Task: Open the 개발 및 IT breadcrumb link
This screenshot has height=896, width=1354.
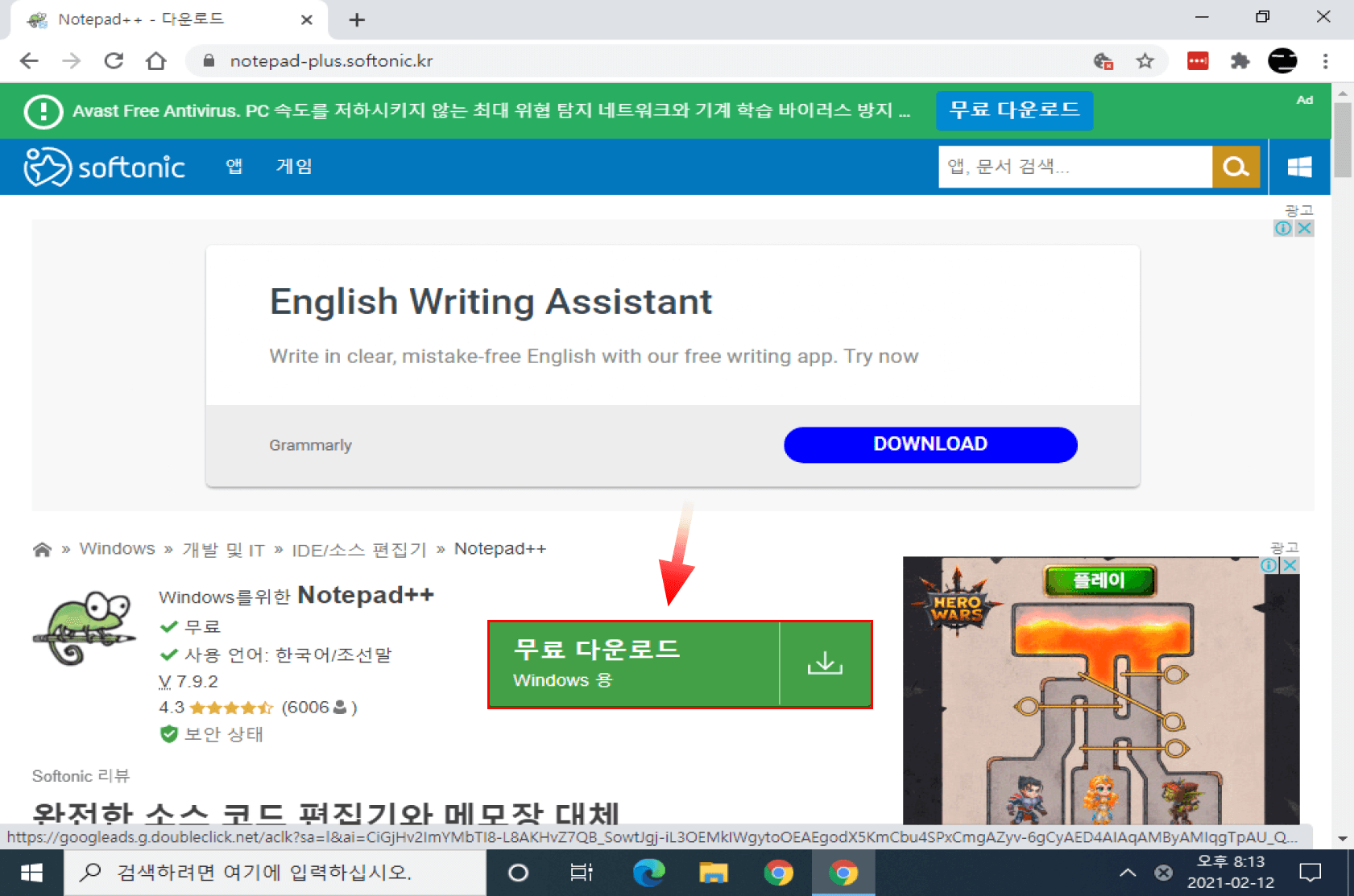Action: pyautogui.click(x=223, y=550)
